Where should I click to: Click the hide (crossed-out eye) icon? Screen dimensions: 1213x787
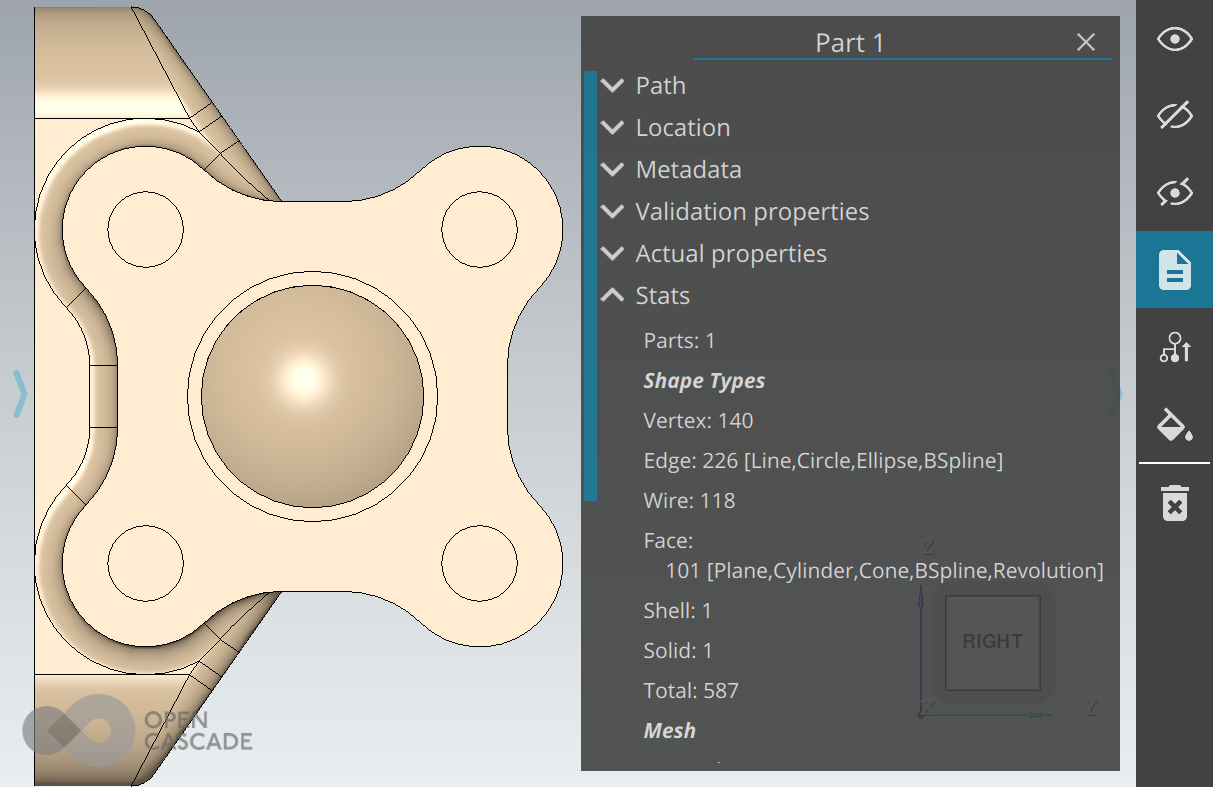click(1174, 116)
